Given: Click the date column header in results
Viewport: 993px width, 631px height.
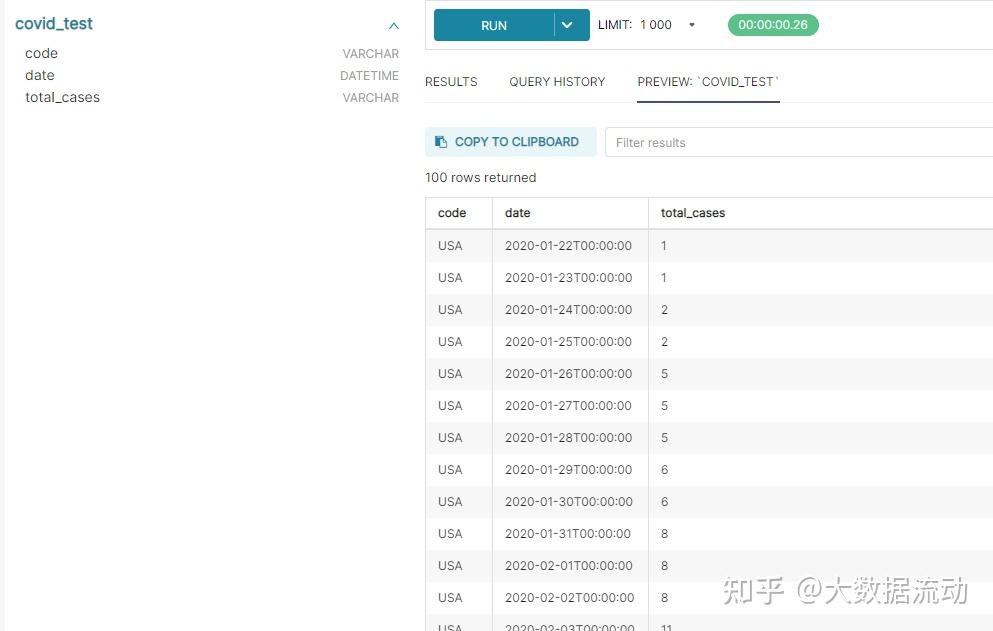Looking at the screenshot, I should tap(517, 213).
